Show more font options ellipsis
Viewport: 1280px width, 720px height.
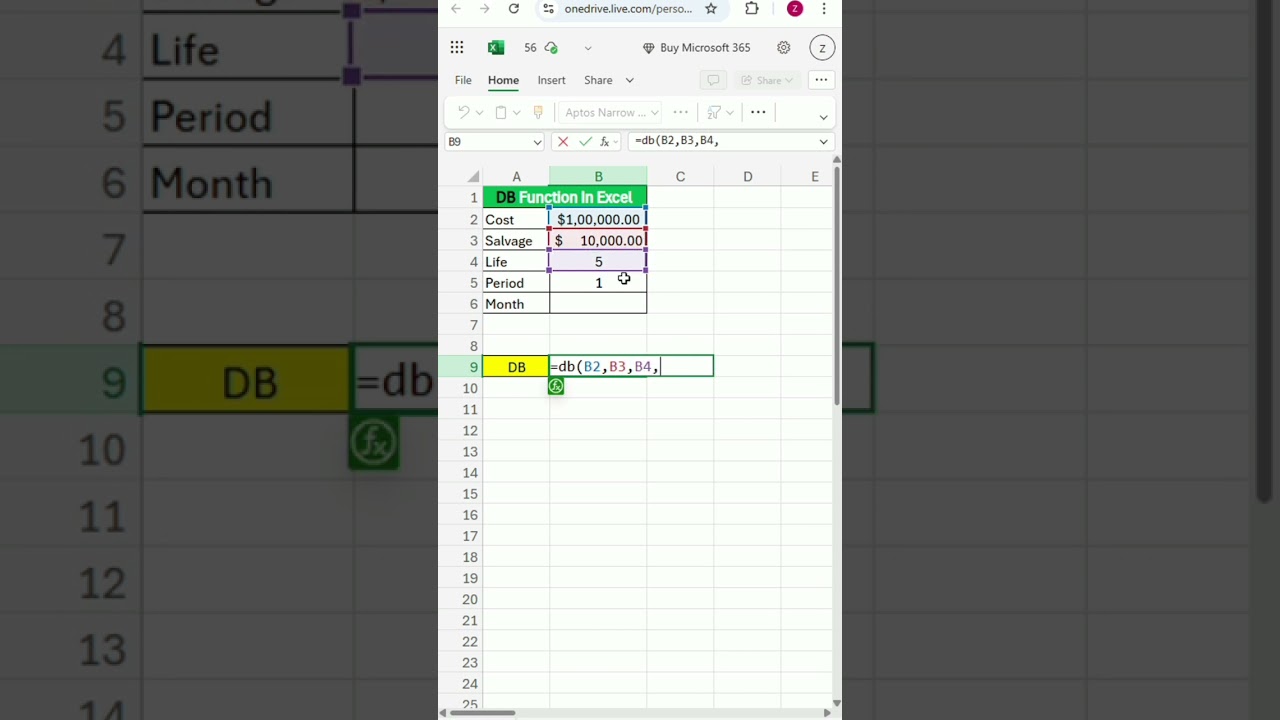click(x=681, y=112)
